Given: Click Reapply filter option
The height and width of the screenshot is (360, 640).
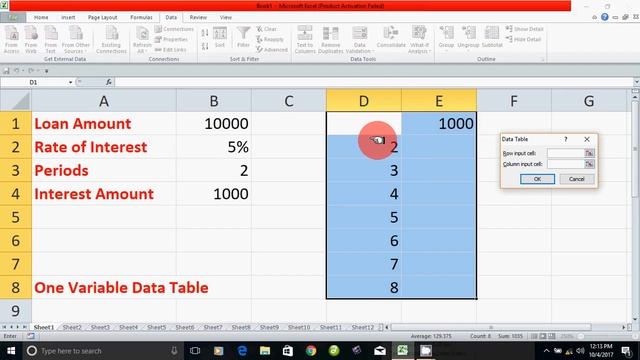Looking at the screenshot, I should (x=270, y=39).
